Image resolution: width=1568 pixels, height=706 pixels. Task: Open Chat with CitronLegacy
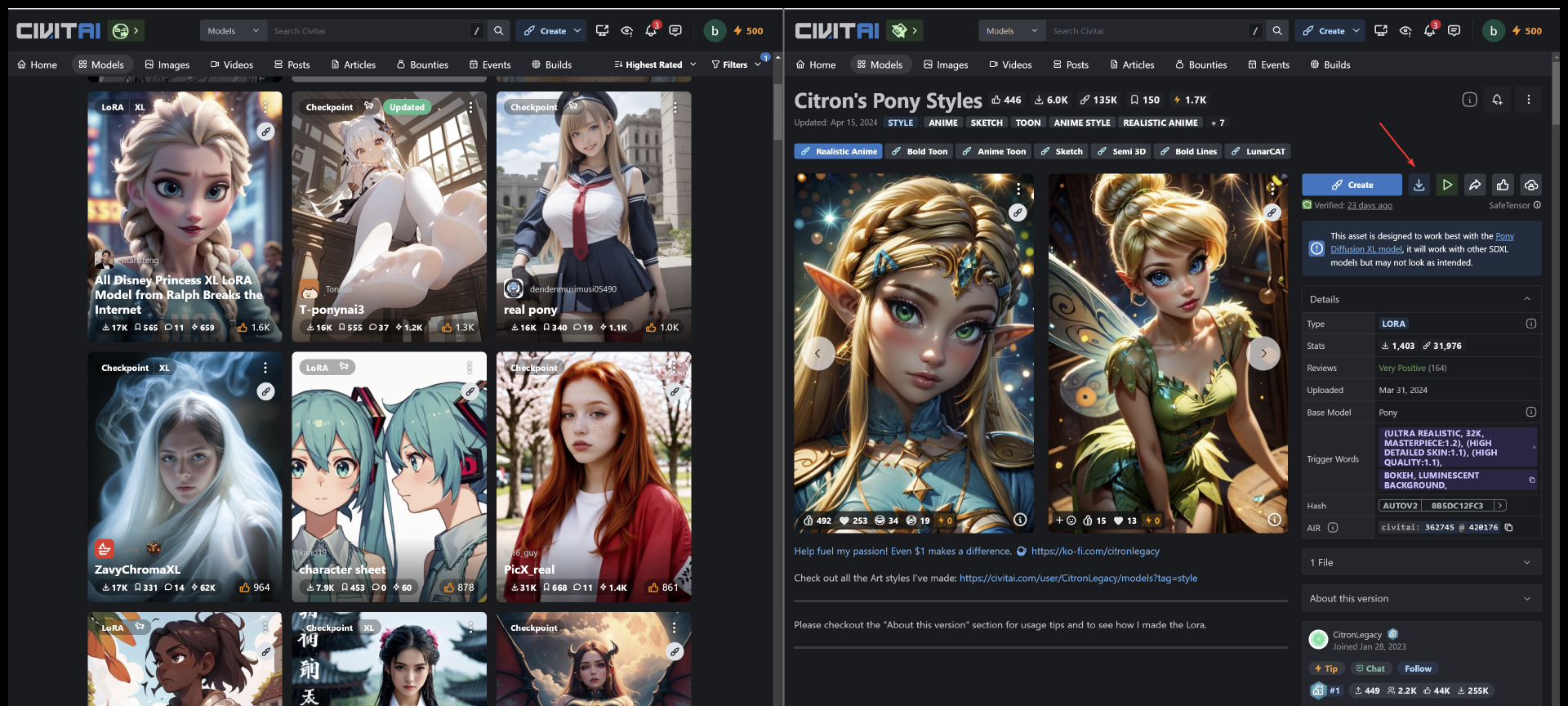pyautogui.click(x=1370, y=668)
